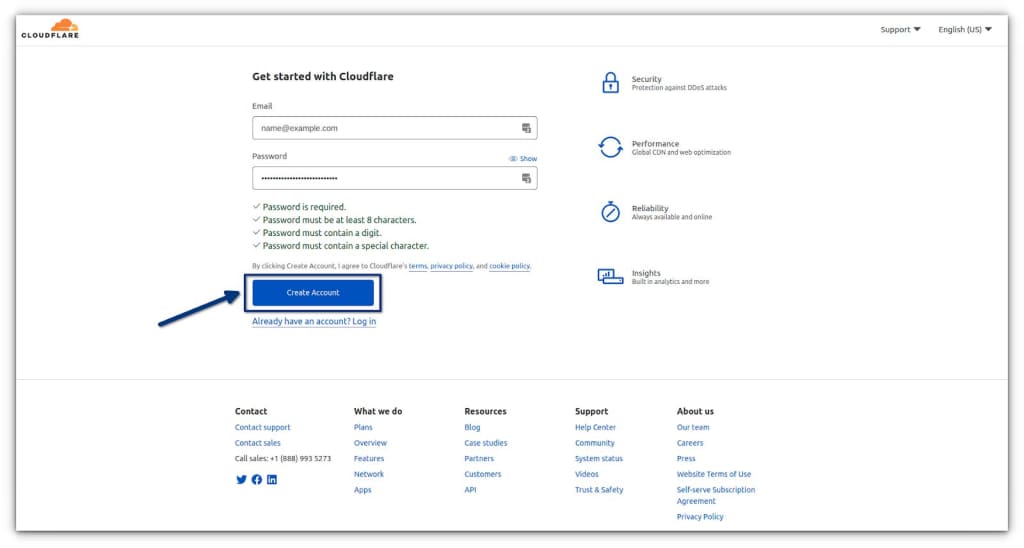Click 'Built in analytics and more' text
This screenshot has width=1024, height=548.
pos(670,282)
